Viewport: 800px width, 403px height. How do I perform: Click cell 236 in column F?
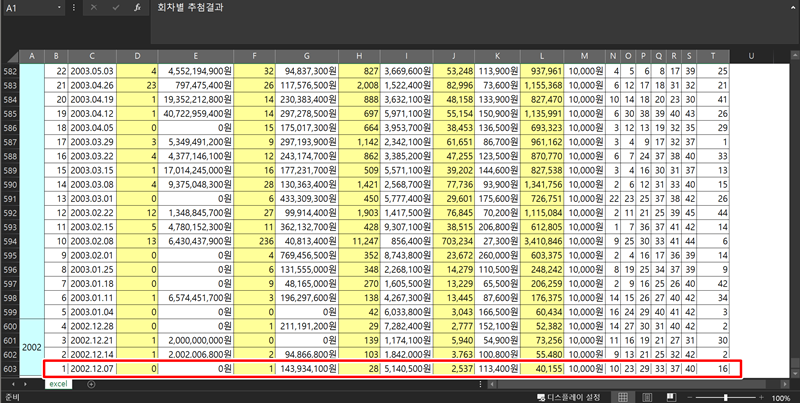point(255,241)
